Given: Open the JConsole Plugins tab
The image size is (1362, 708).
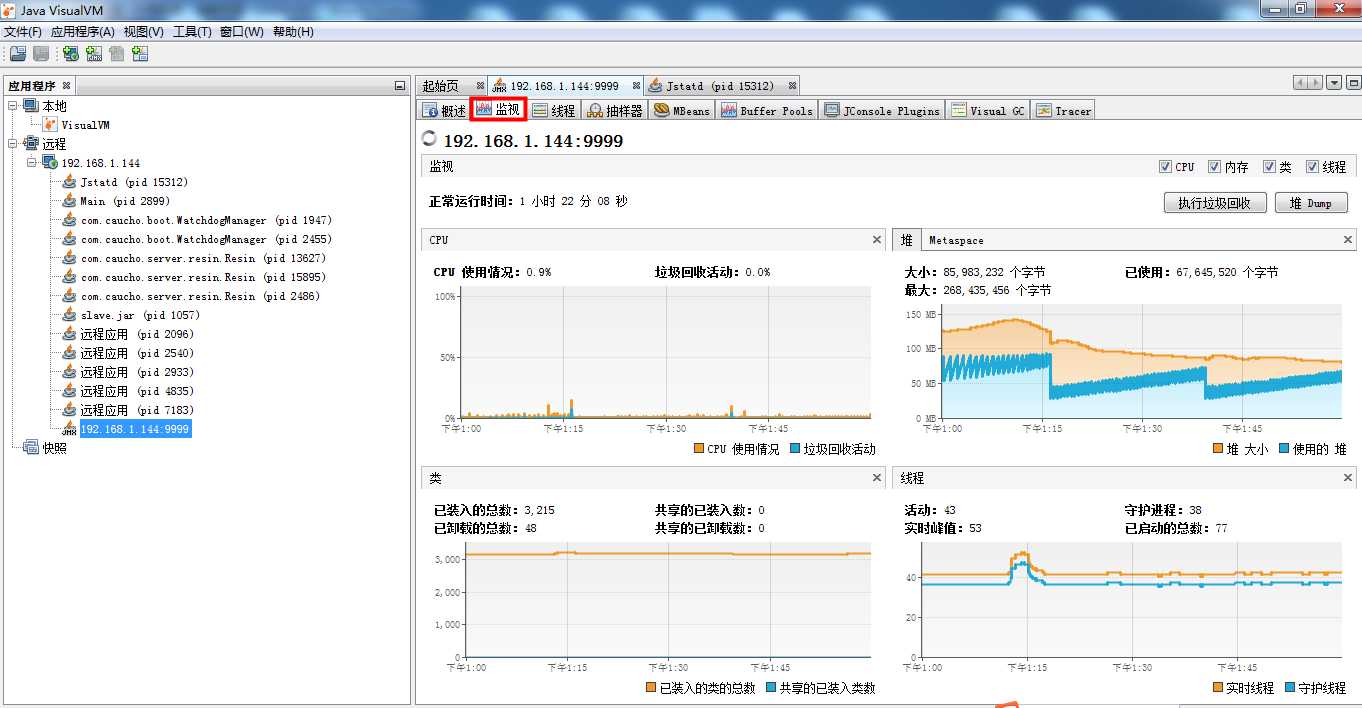Looking at the screenshot, I should pos(883,111).
